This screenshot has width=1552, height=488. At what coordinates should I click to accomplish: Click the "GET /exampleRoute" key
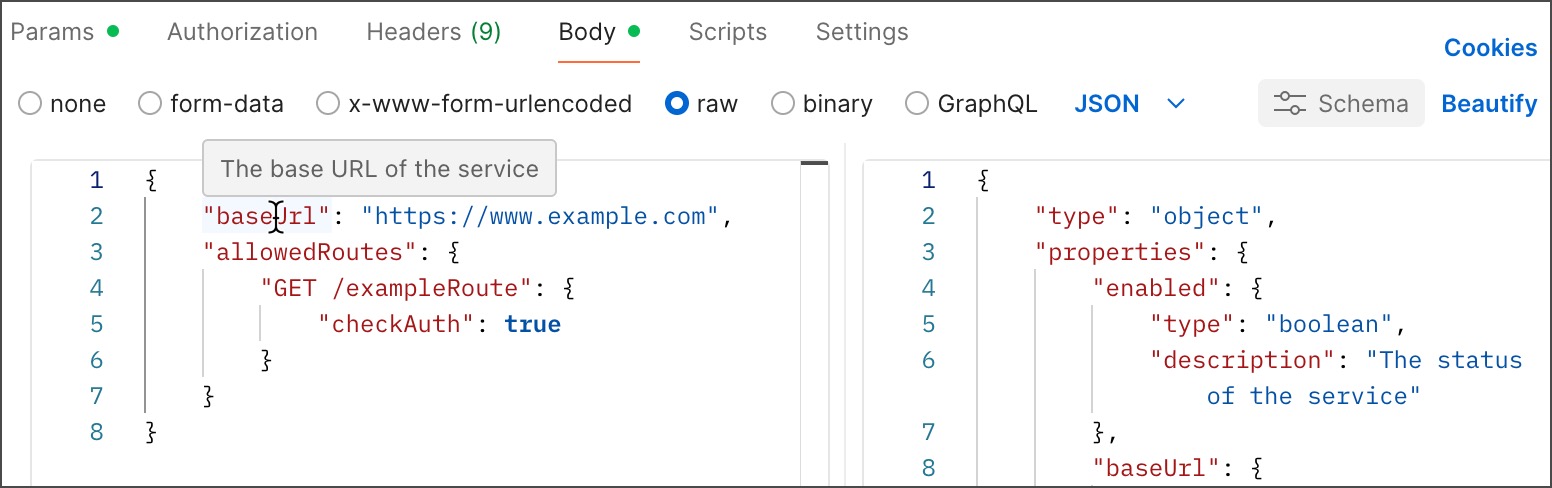point(395,288)
